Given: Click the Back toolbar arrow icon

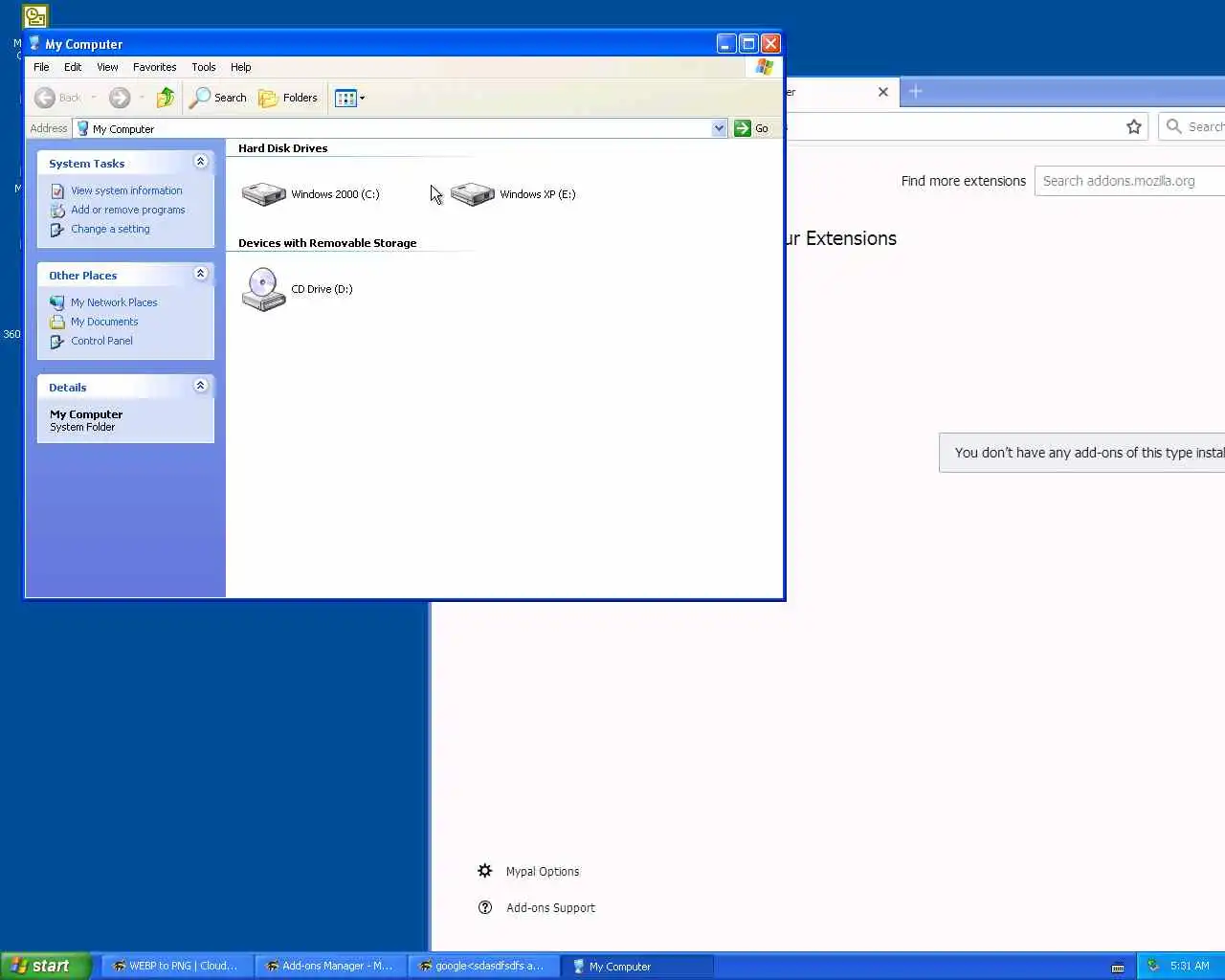Looking at the screenshot, I should coord(44,98).
